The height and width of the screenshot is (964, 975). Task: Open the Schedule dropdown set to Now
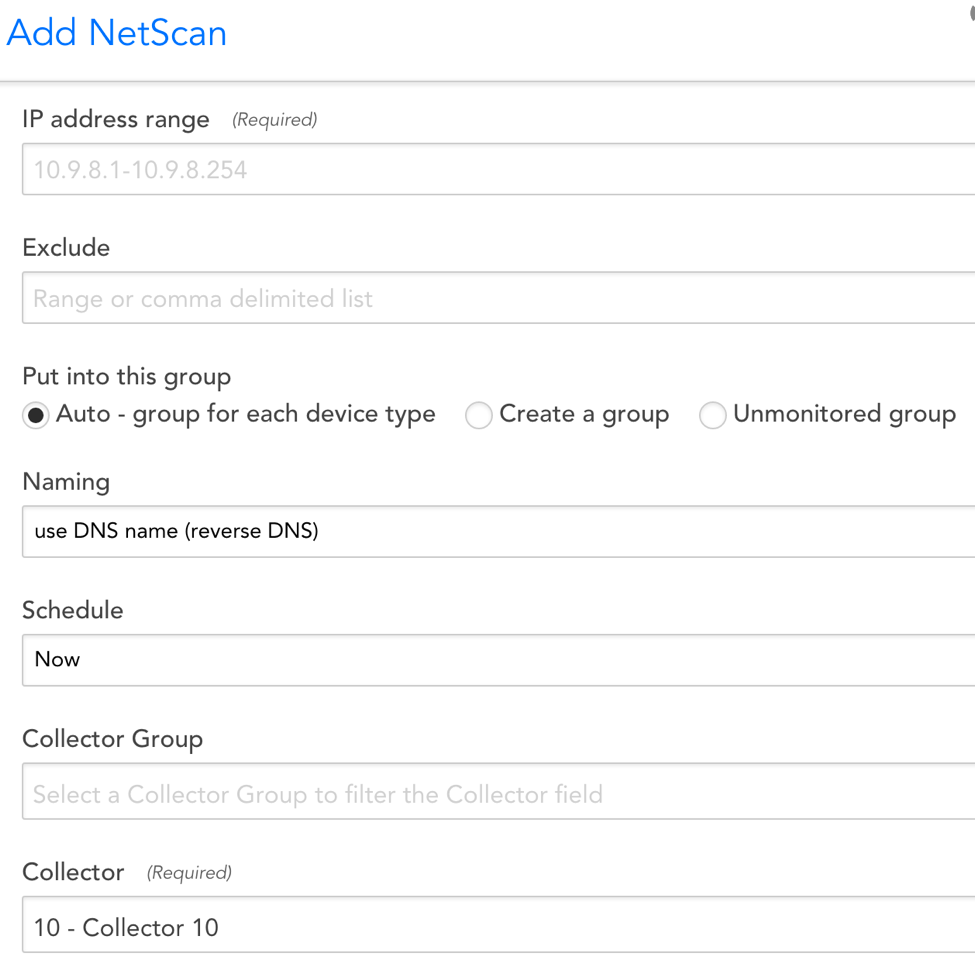tap(499, 660)
